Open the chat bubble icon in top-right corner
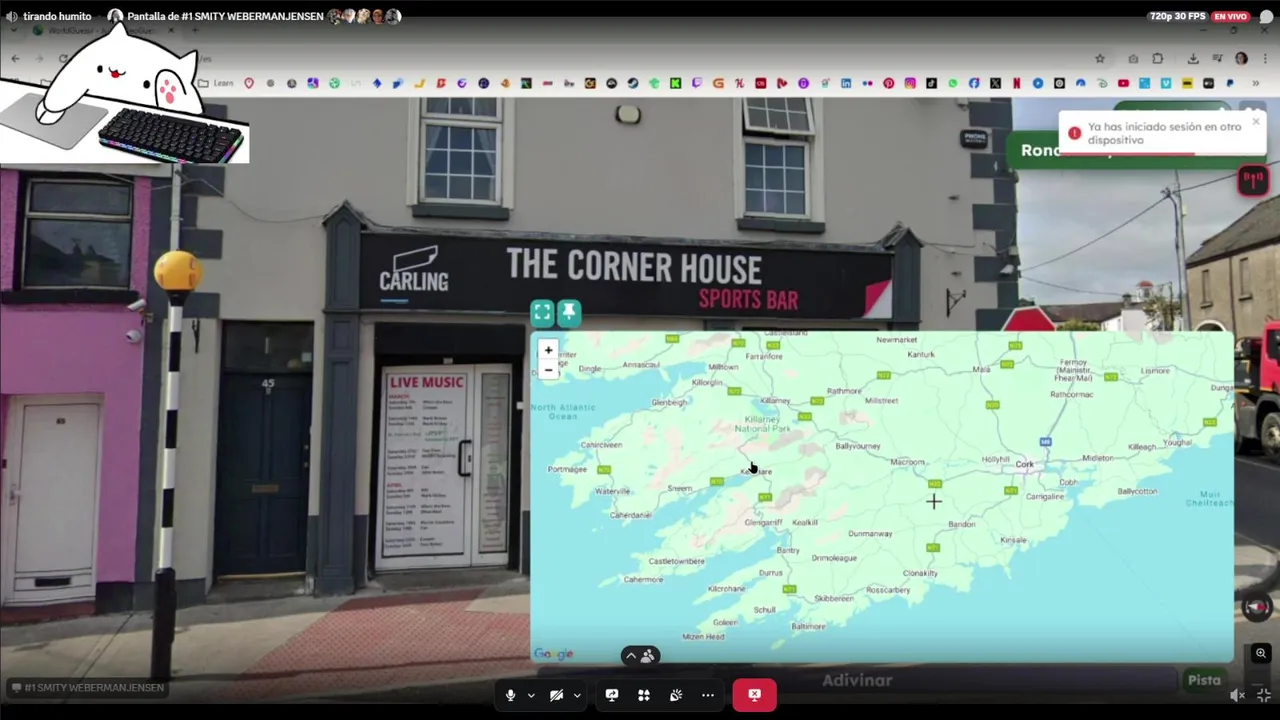The height and width of the screenshot is (720, 1280). (1266, 16)
